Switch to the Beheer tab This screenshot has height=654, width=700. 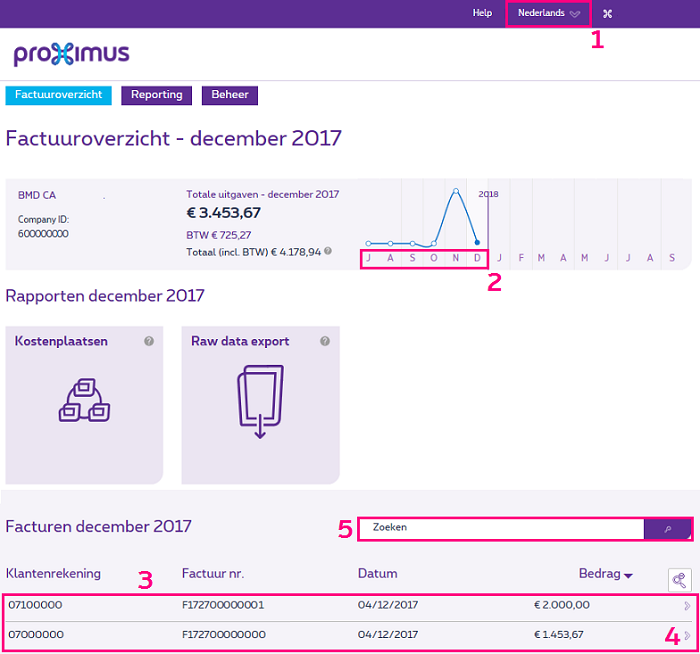click(x=230, y=95)
